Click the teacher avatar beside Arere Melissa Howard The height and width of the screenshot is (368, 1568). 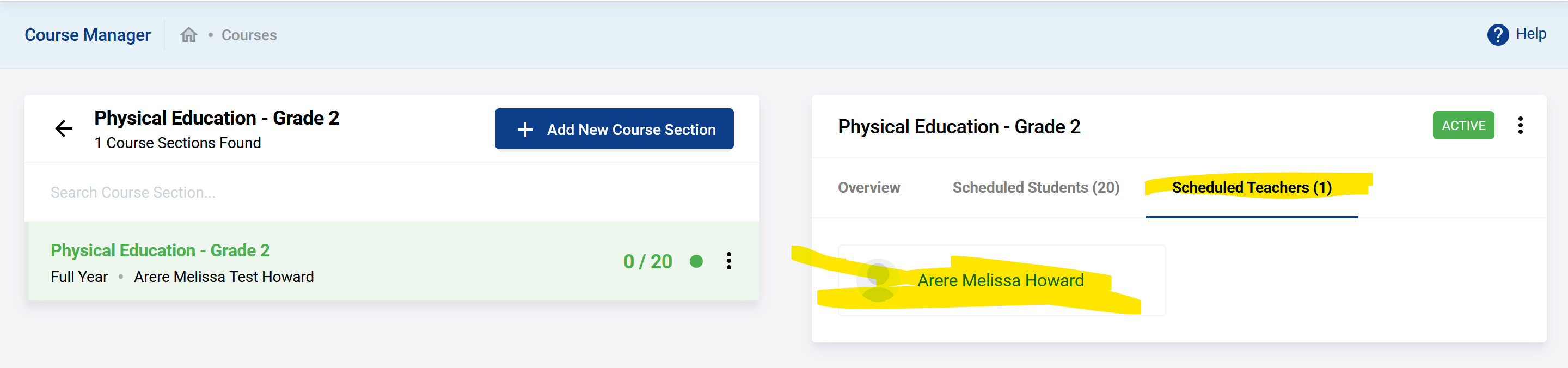pos(879,280)
